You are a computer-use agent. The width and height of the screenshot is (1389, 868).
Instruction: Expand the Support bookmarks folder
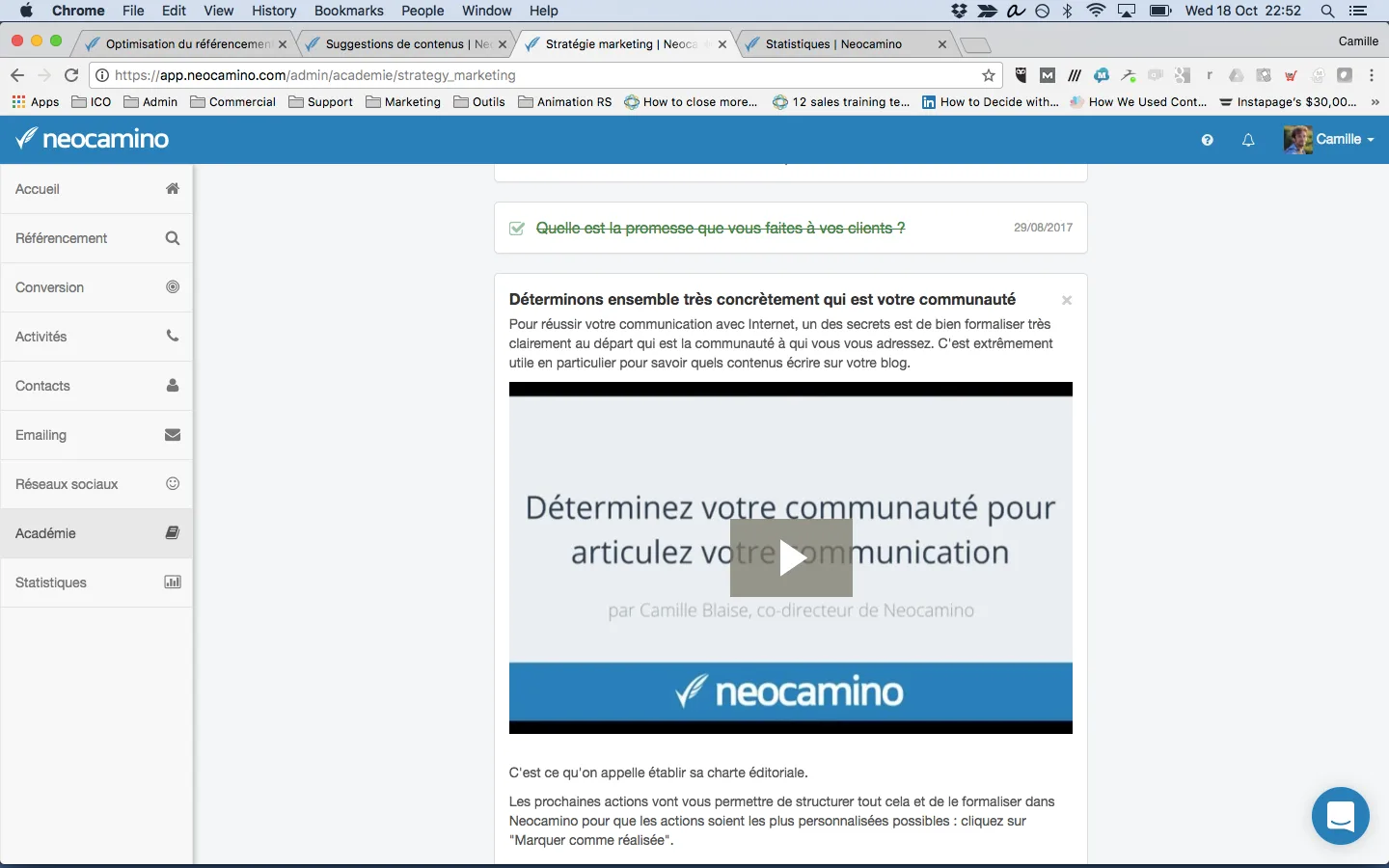[321, 101]
